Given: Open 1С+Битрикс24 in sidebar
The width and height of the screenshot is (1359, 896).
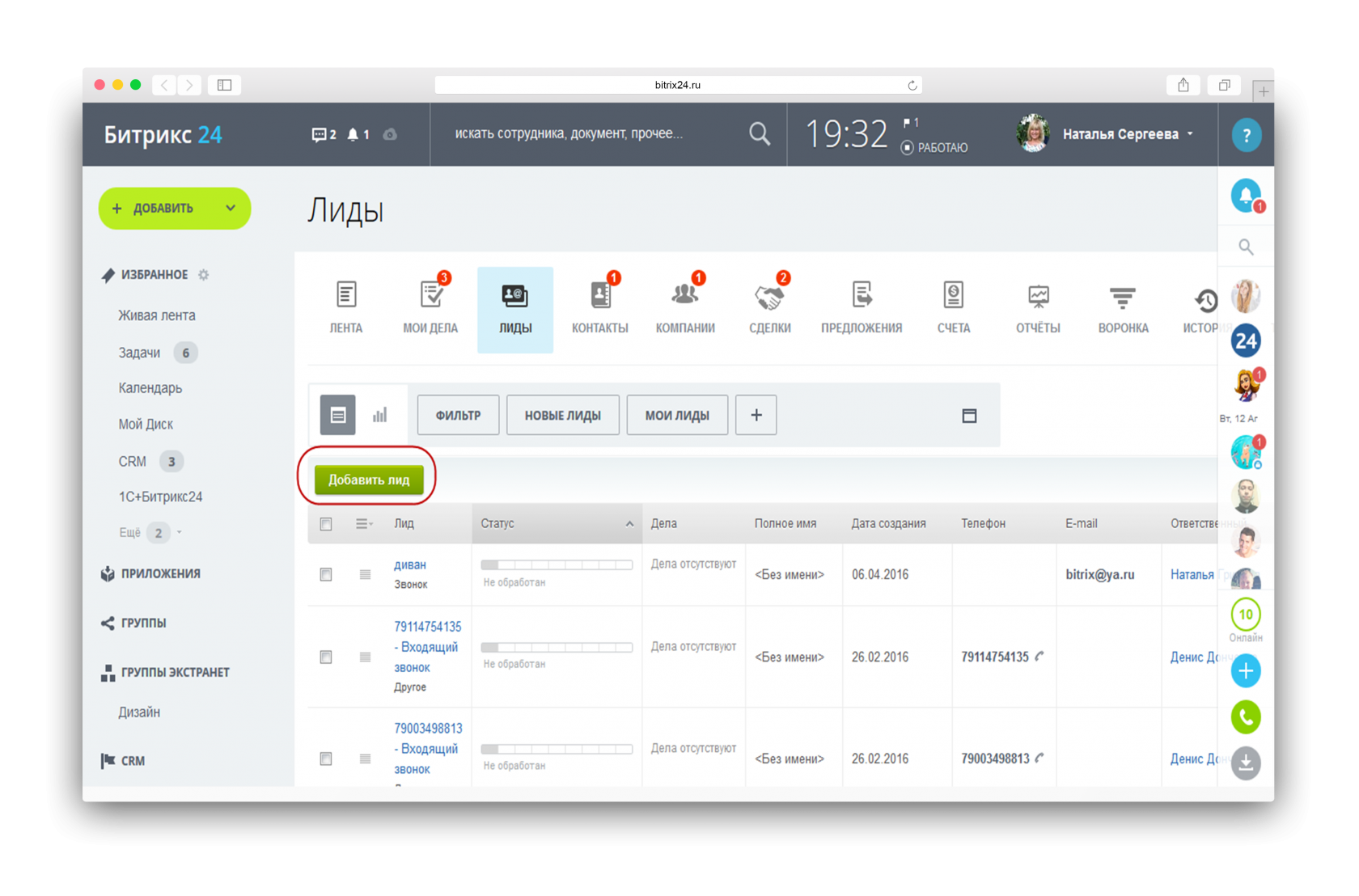Looking at the screenshot, I should (160, 497).
